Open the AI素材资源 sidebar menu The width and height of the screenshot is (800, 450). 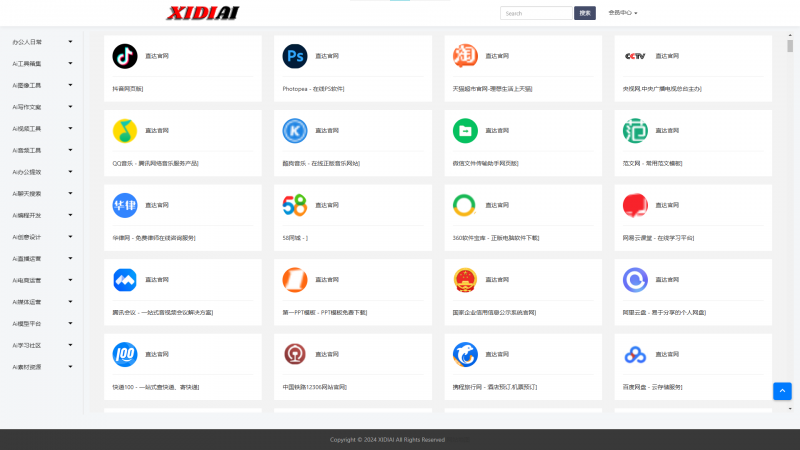pyautogui.click(x=42, y=367)
